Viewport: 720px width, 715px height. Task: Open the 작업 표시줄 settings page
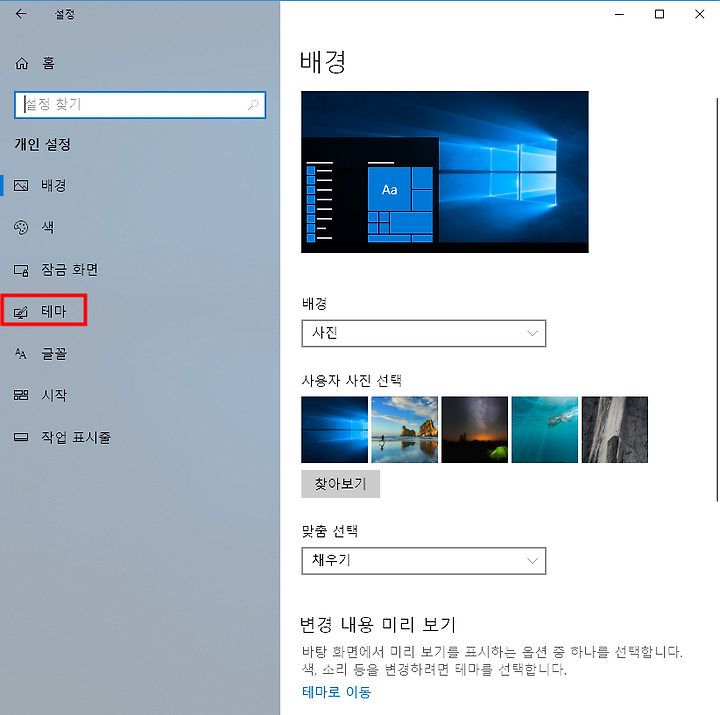[140, 437]
